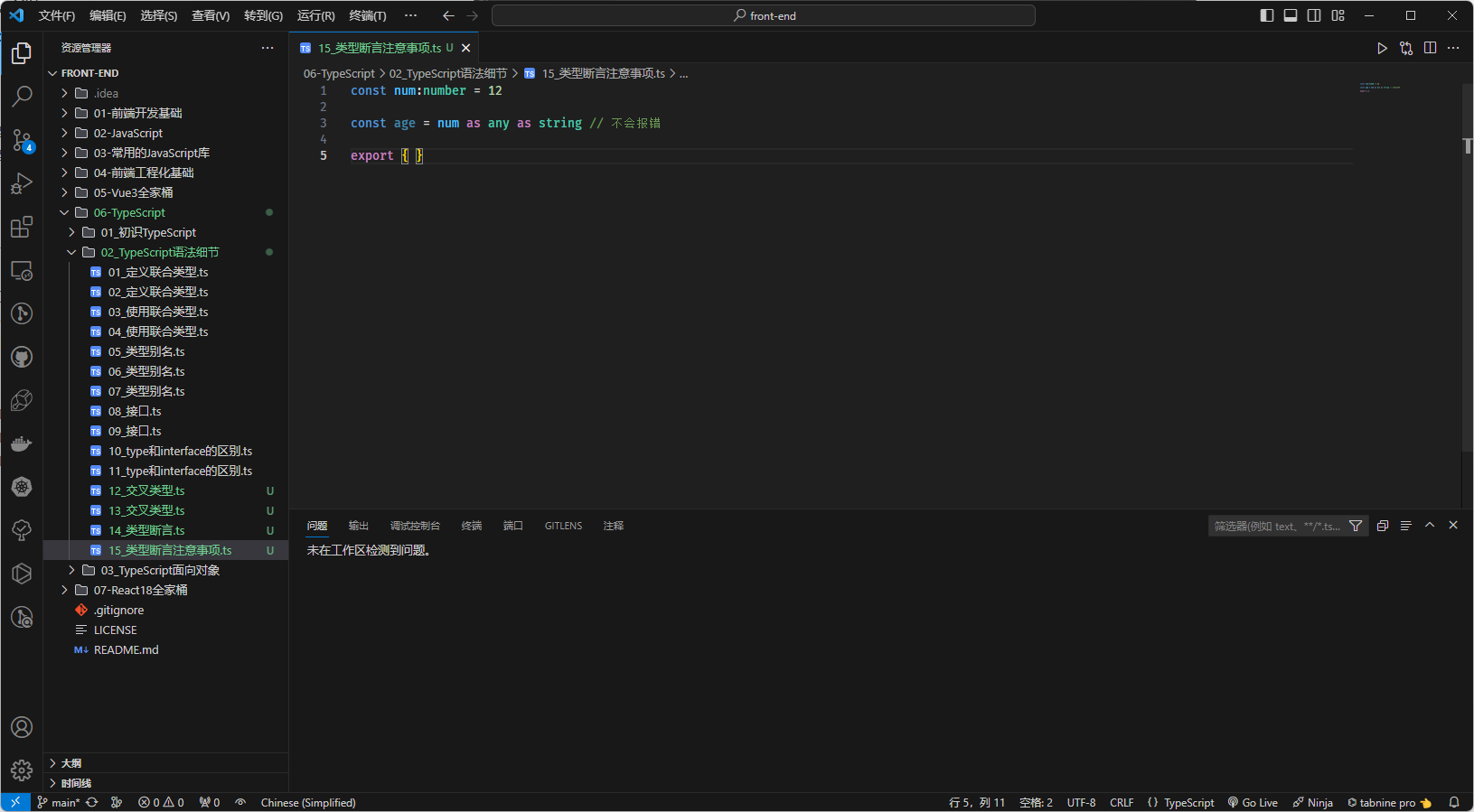
Task: Close the bottom panel
Action: (x=1453, y=525)
